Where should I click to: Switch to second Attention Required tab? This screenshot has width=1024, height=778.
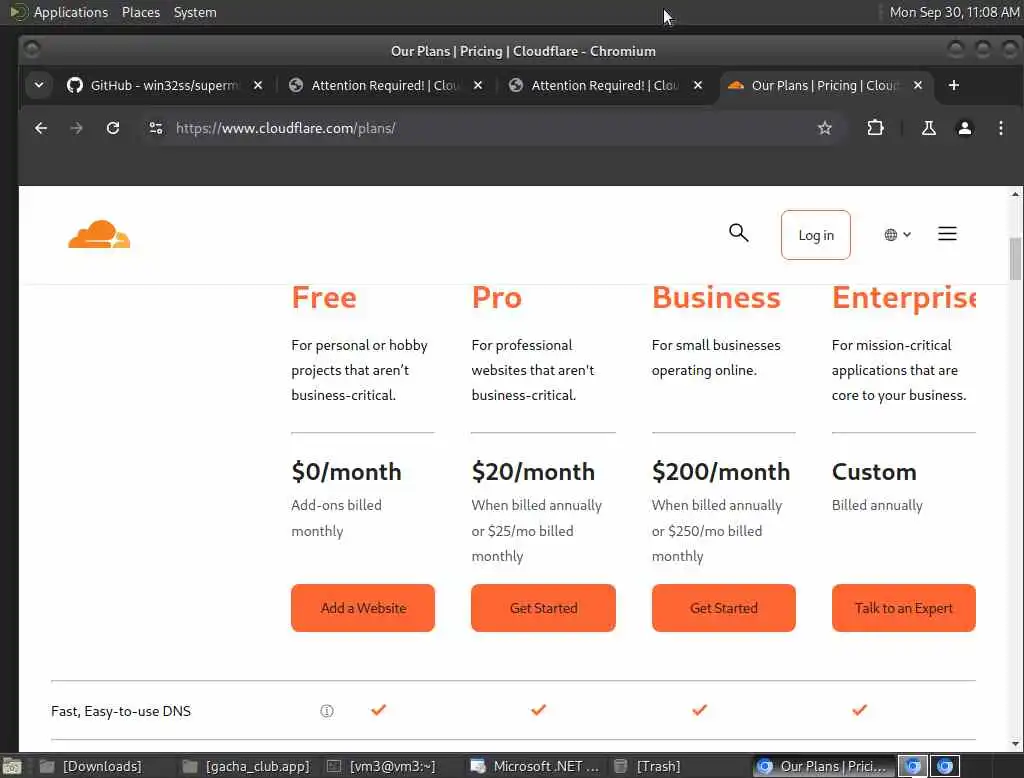(605, 86)
